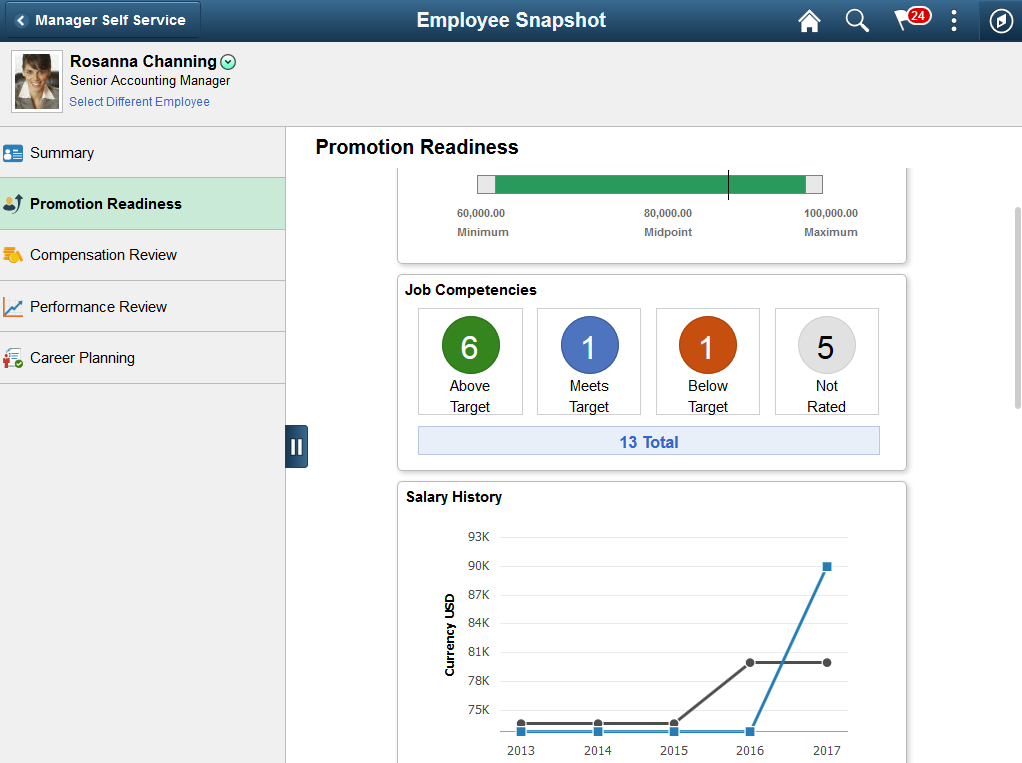Screen dimensions: 1022x763
Task: Go back to Manager Self Service
Action: tap(103, 20)
